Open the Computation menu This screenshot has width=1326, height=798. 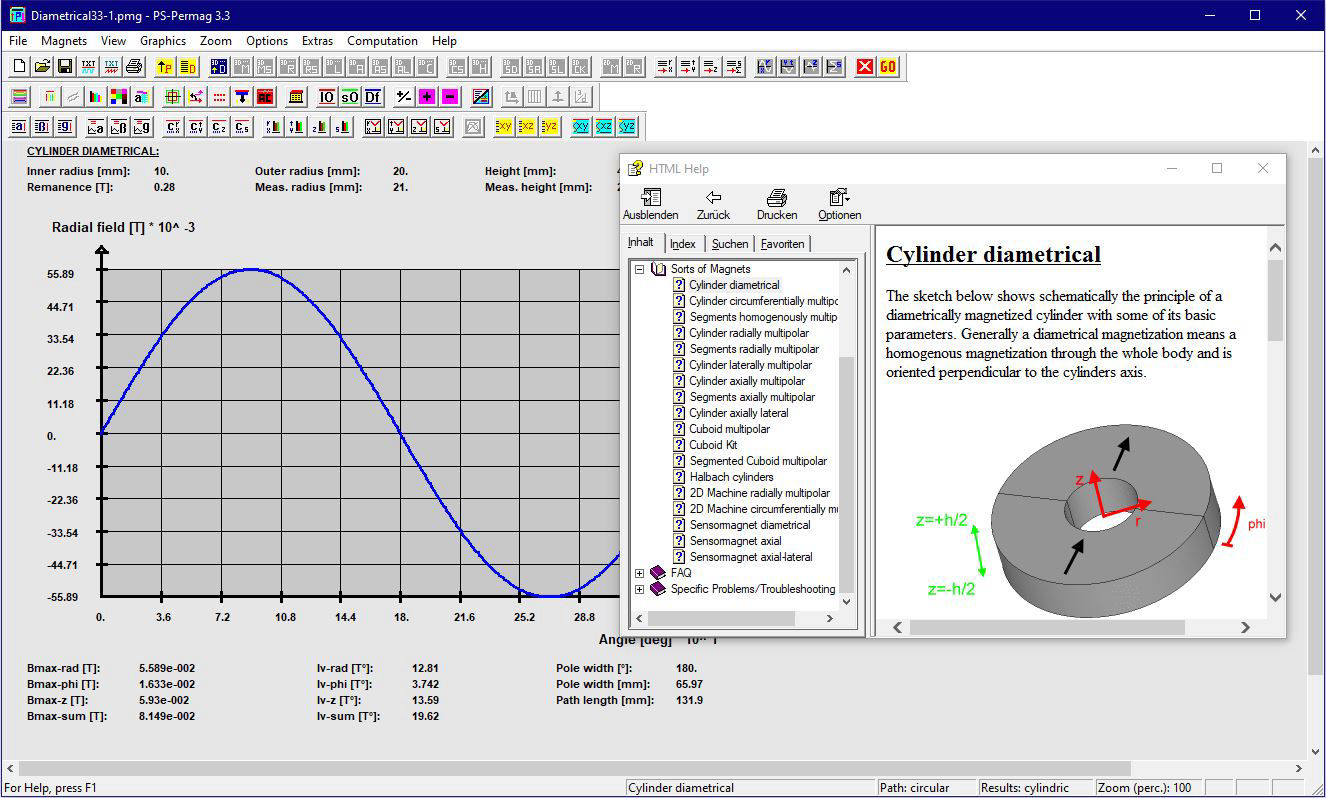[x=382, y=41]
